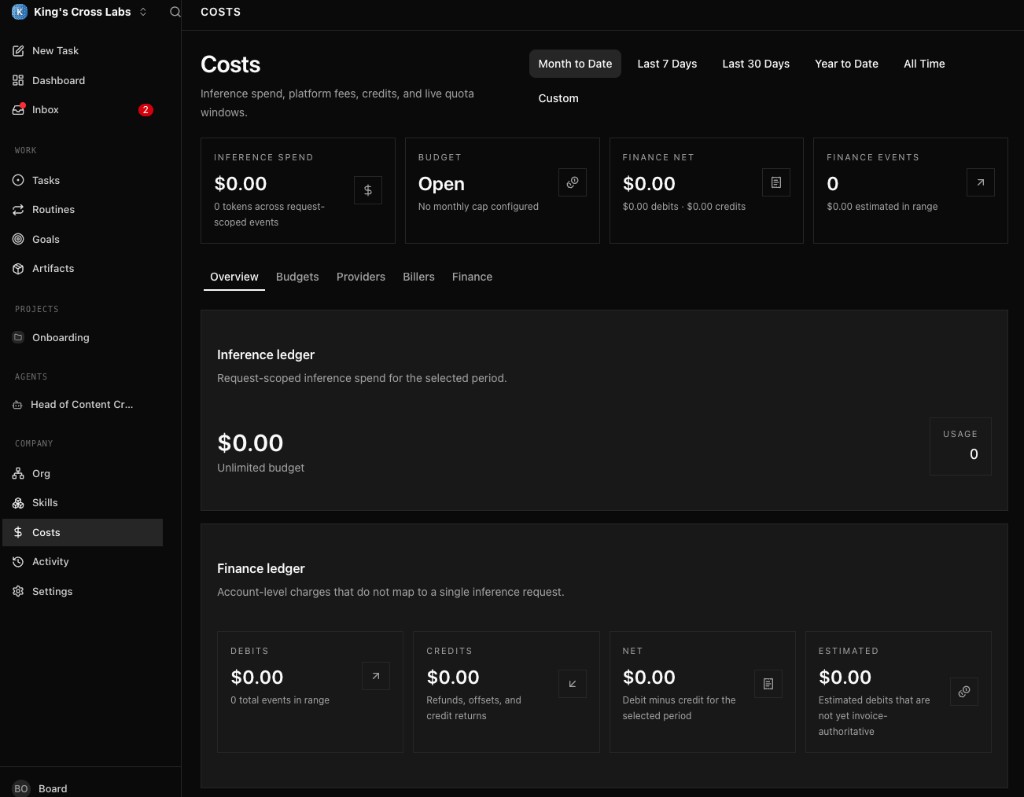Click the Settings gear icon
Viewport: 1024px width, 797px height.
click(18, 591)
